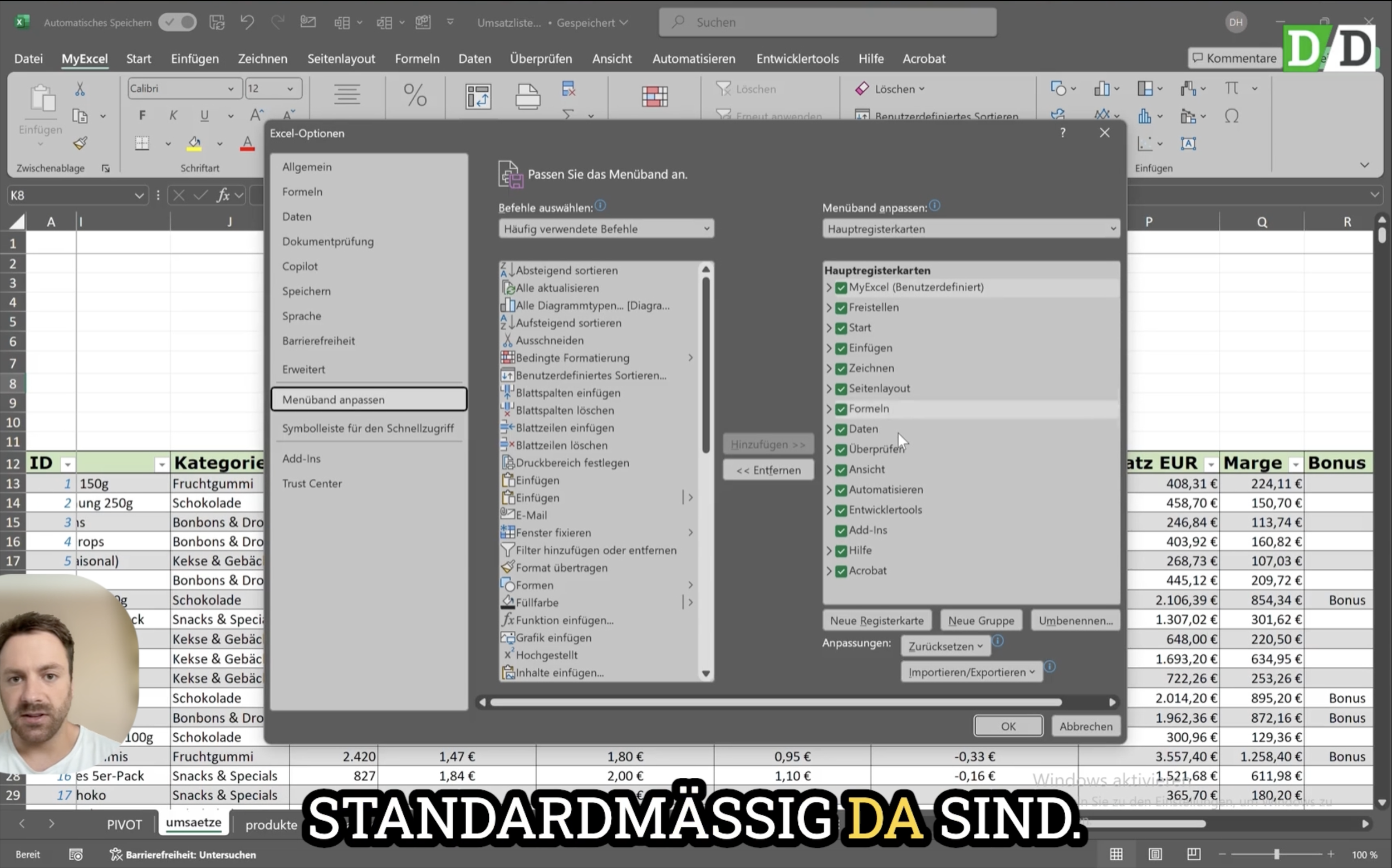
Task: Click the insert function fx icon
Action: [x=223, y=195]
